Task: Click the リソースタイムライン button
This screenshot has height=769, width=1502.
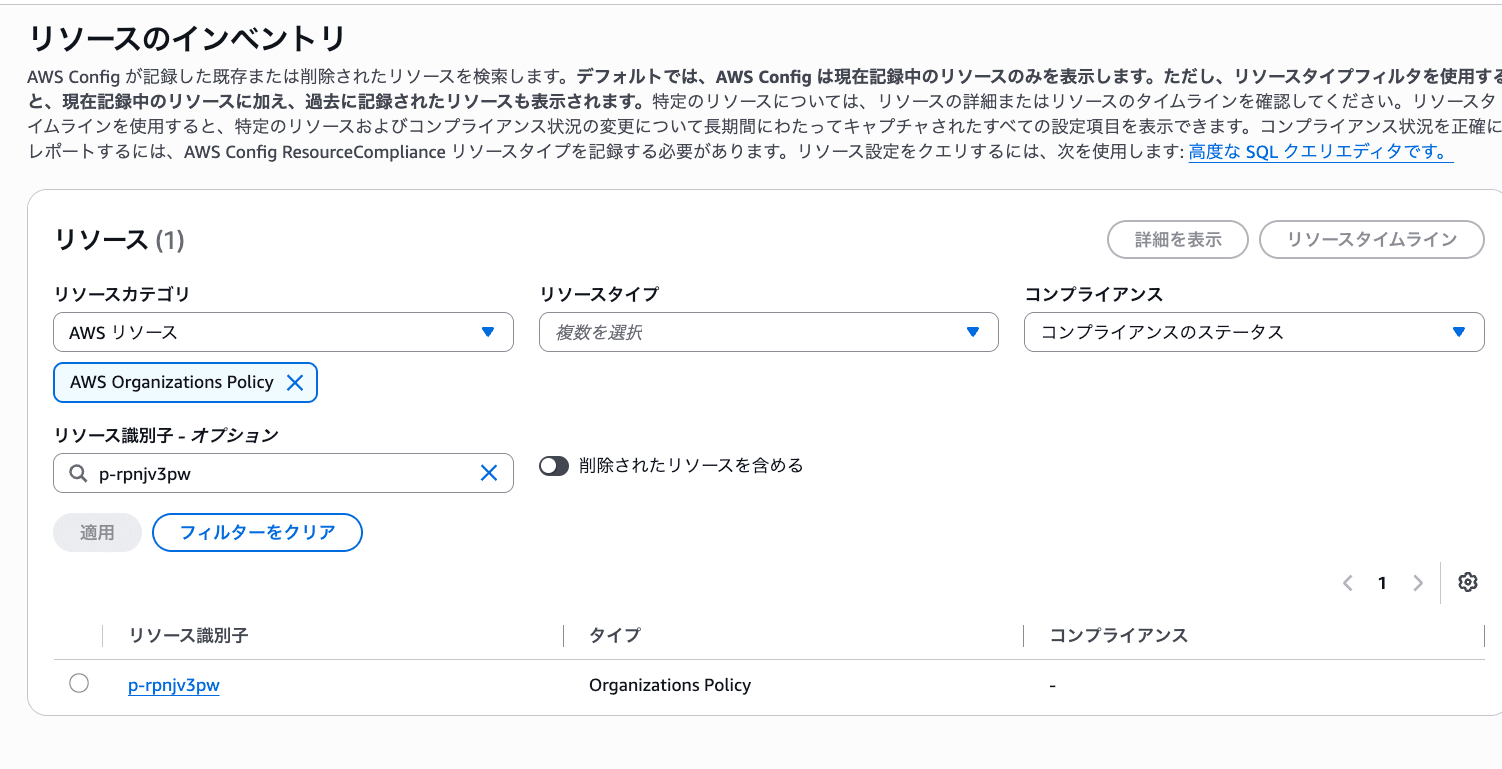Action: tap(1372, 240)
